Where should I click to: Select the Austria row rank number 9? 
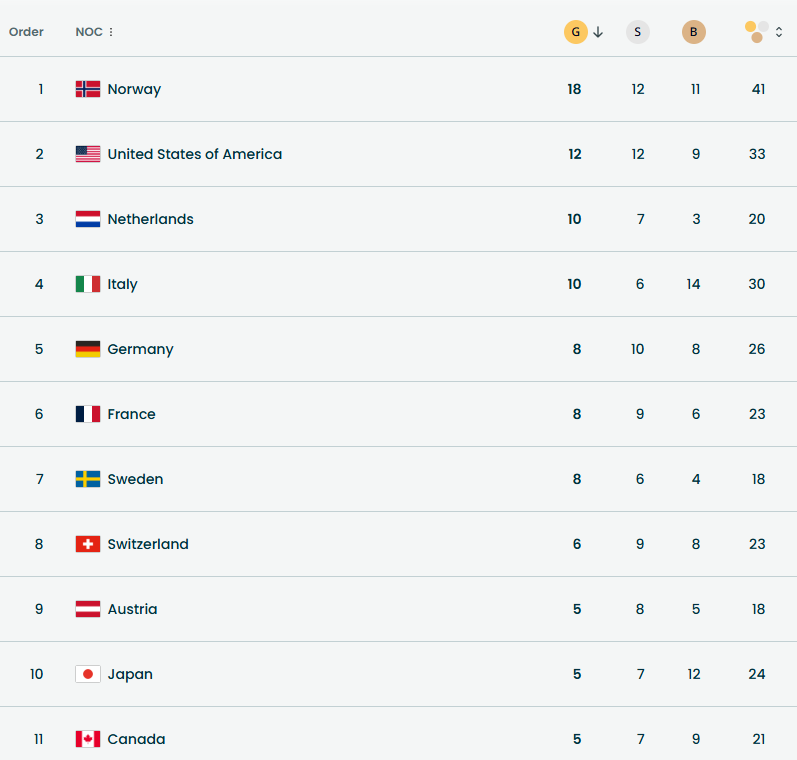pyautogui.click(x=39, y=609)
